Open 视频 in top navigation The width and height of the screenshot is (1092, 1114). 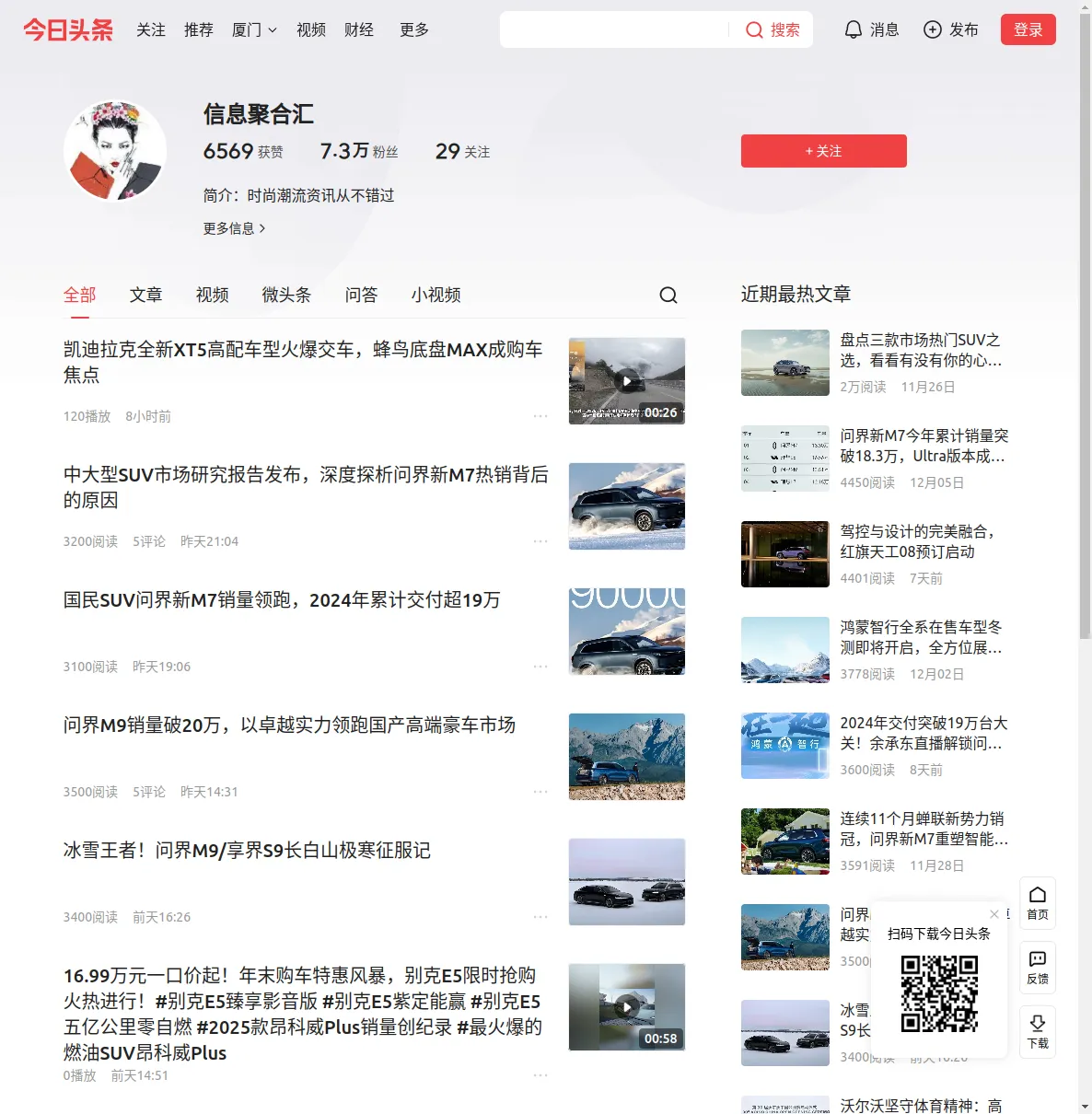pos(311,29)
